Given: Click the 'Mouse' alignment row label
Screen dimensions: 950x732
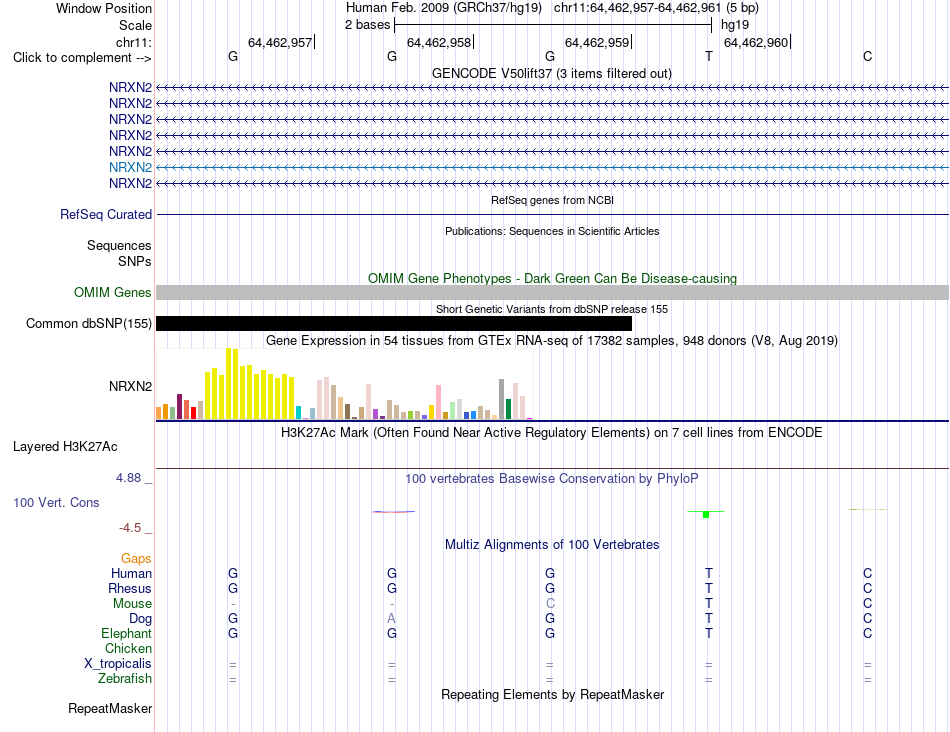Looking at the screenshot, I should (132, 604).
